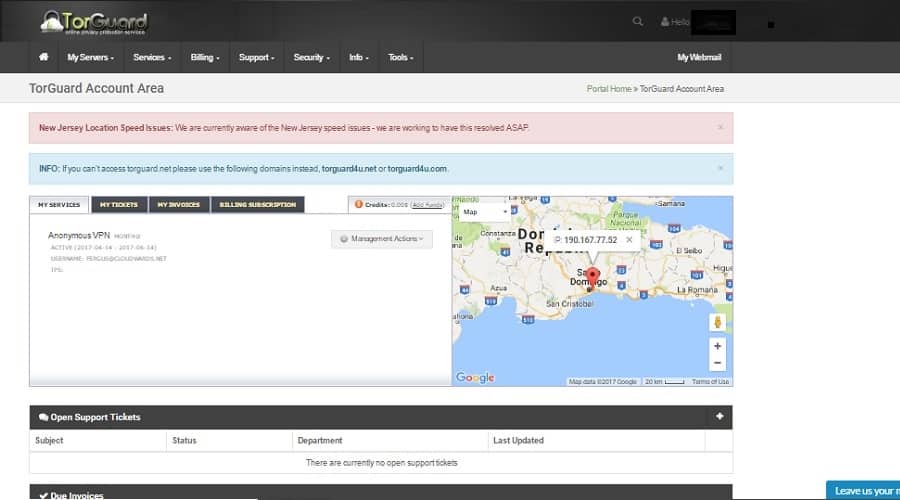
Task: Open the Info dropdown menu
Action: (x=359, y=57)
